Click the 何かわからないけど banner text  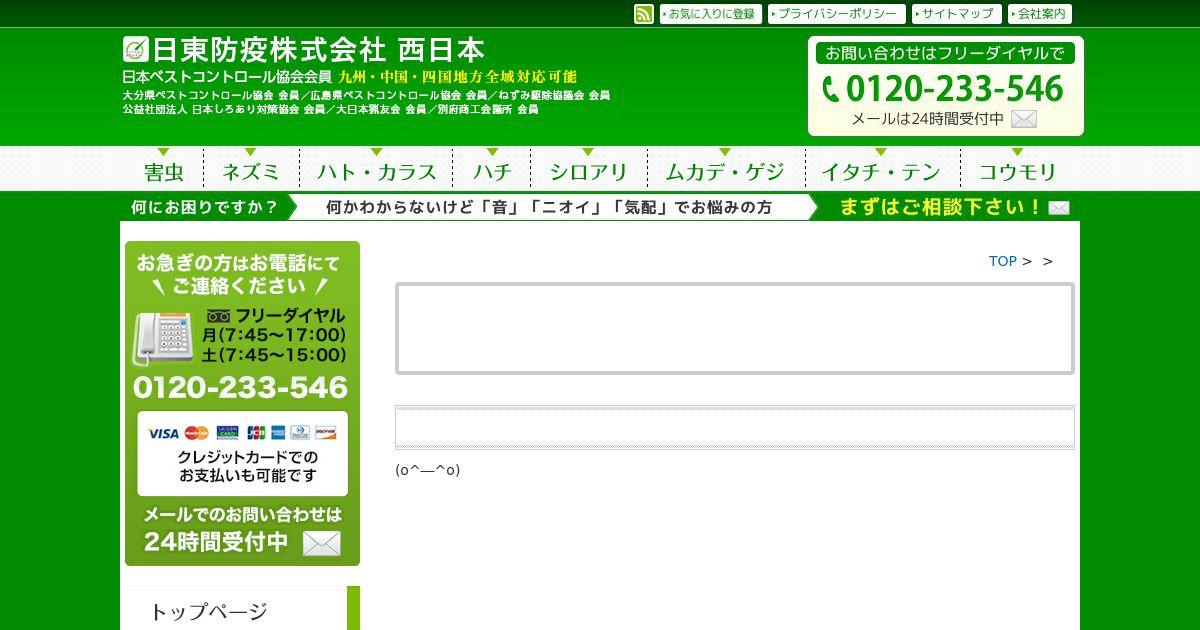tap(549, 207)
